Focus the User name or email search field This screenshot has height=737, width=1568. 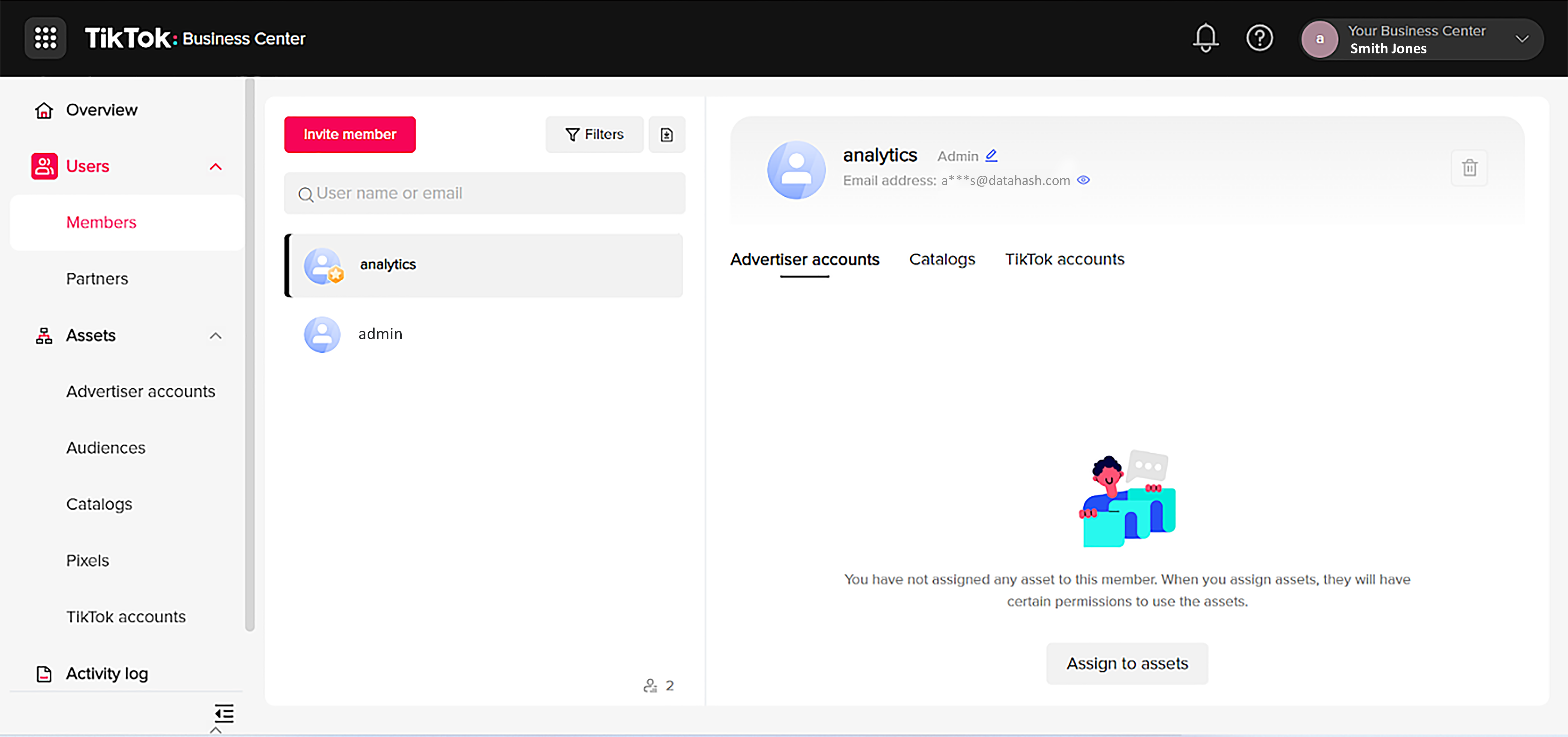pos(485,194)
